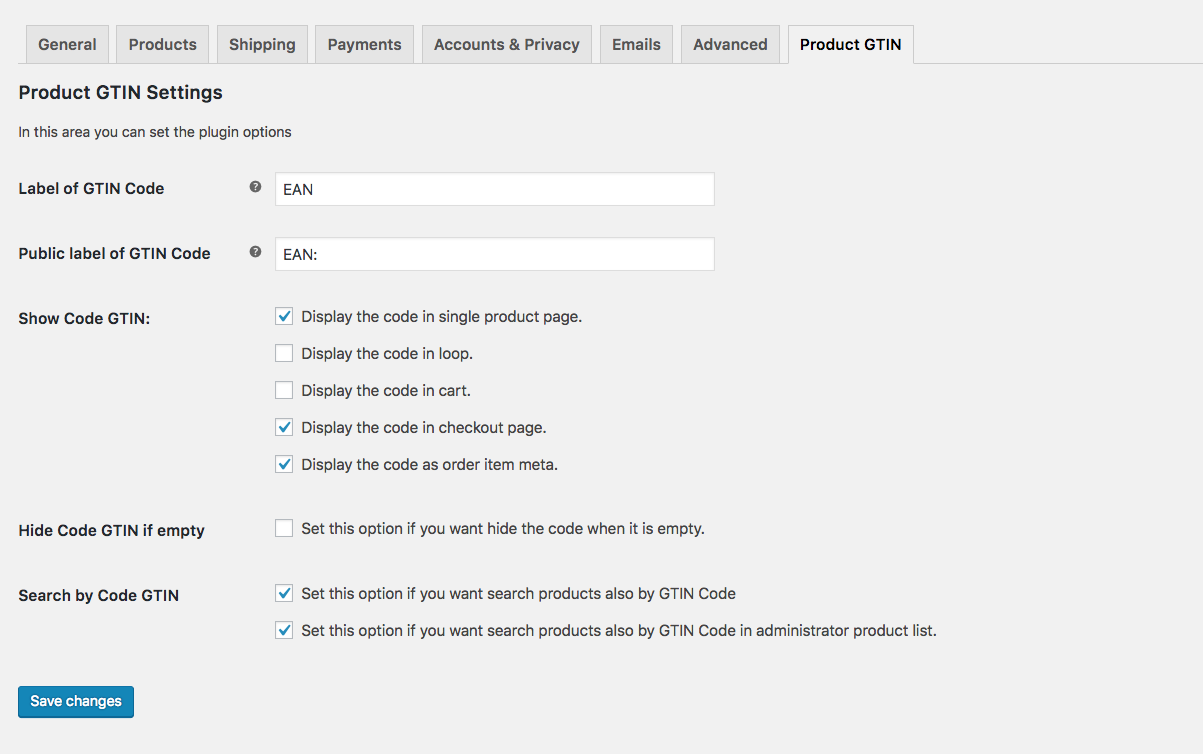Select the Accounts & Privacy tab
The width and height of the screenshot is (1203, 754).
tap(506, 45)
